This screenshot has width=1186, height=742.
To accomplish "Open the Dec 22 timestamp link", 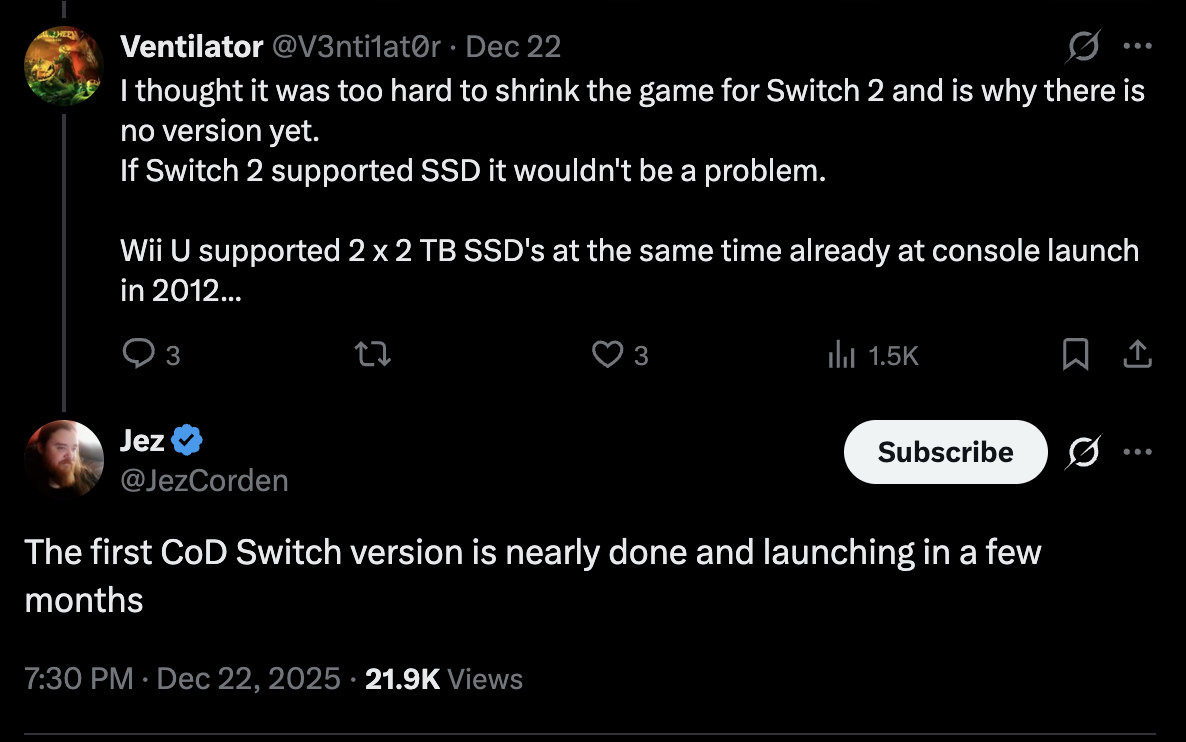I will pos(514,46).
